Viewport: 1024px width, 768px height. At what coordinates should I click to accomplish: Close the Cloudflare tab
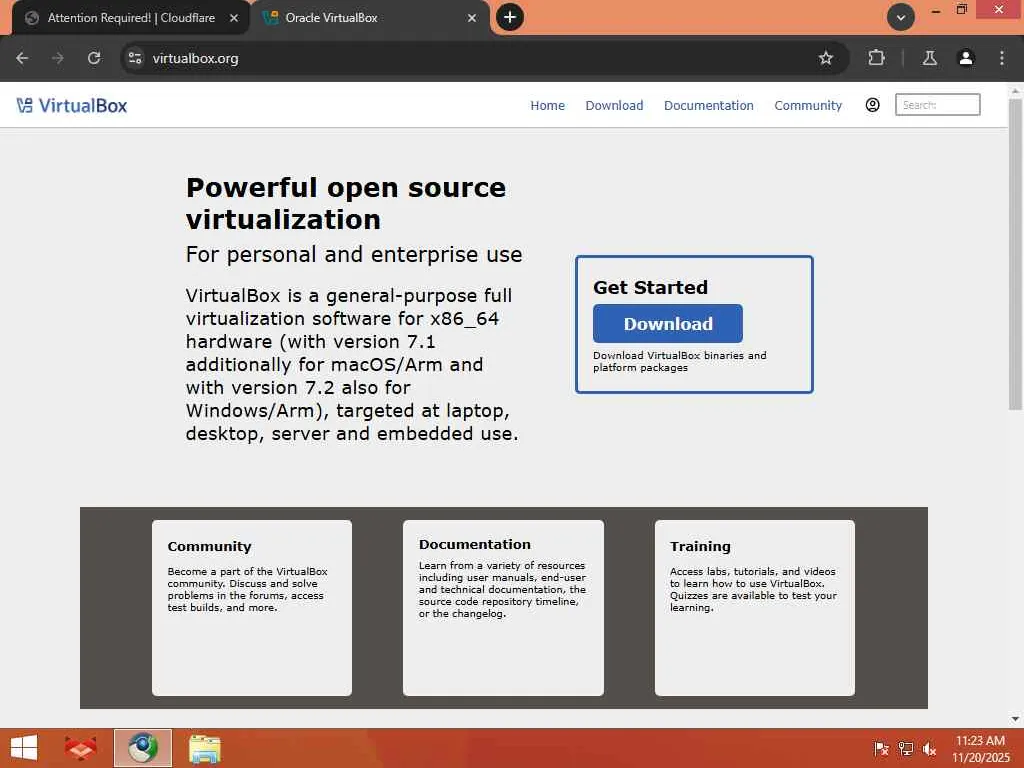[x=234, y=18]
